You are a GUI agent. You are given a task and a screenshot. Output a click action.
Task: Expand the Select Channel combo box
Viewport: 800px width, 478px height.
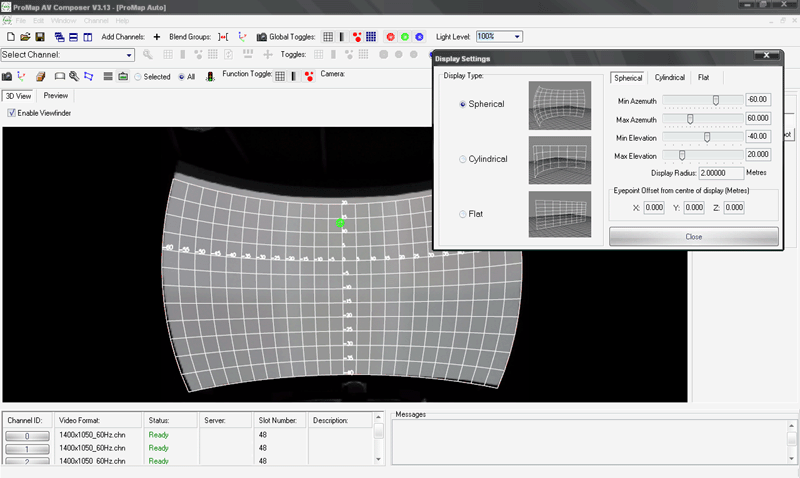coord(131,55)
